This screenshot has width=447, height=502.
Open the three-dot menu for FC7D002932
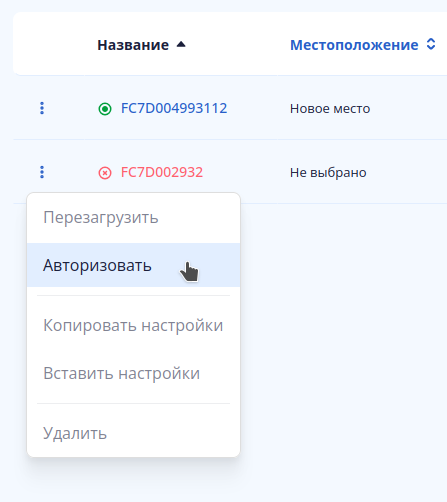click(x=42, y=172)
